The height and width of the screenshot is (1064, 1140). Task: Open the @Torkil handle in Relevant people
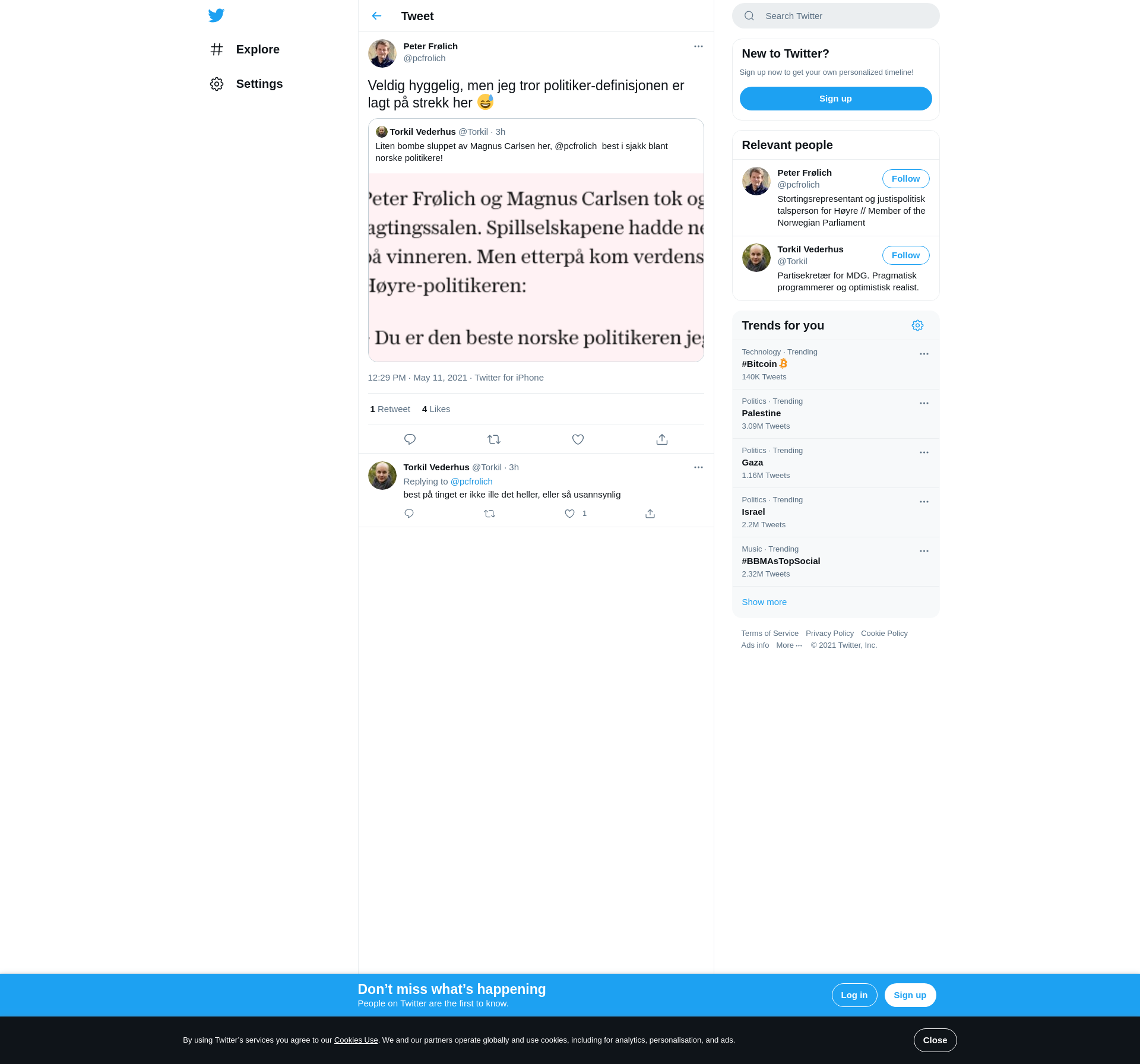792,261
